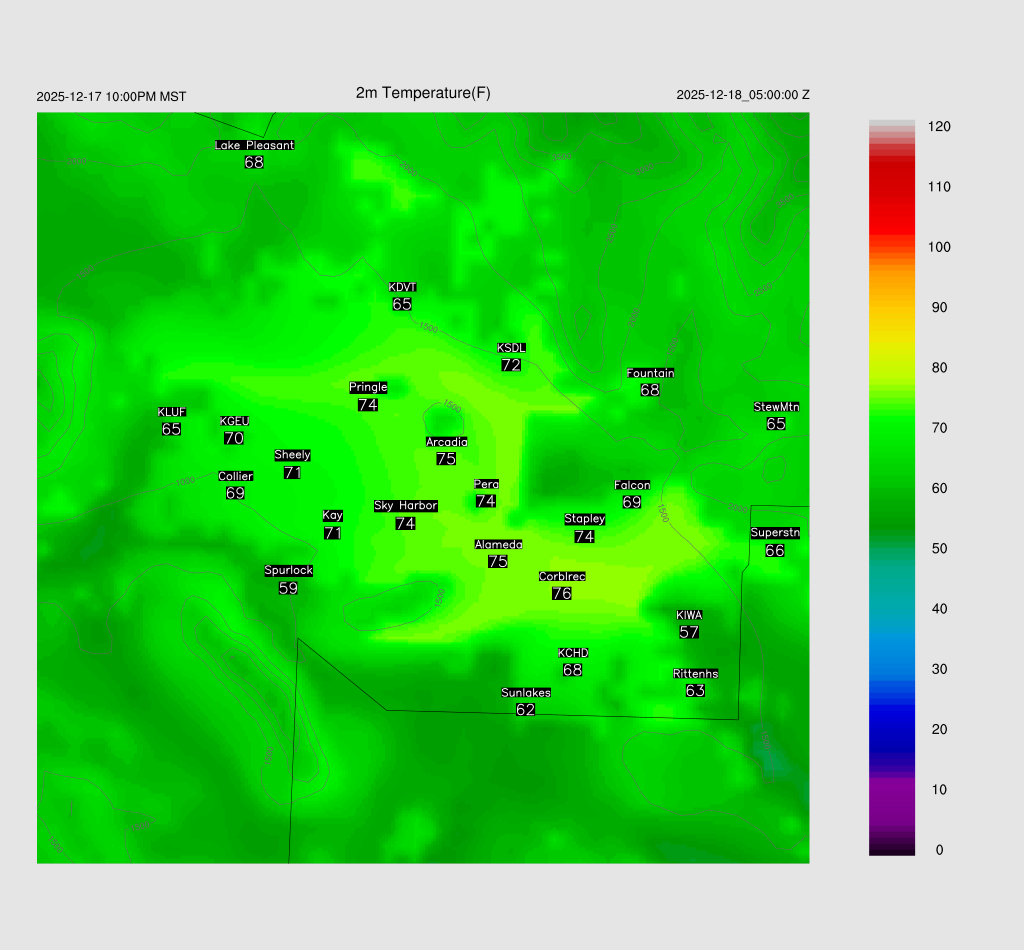Select the KIWA station reading of 57

click(x=689, y=632)
